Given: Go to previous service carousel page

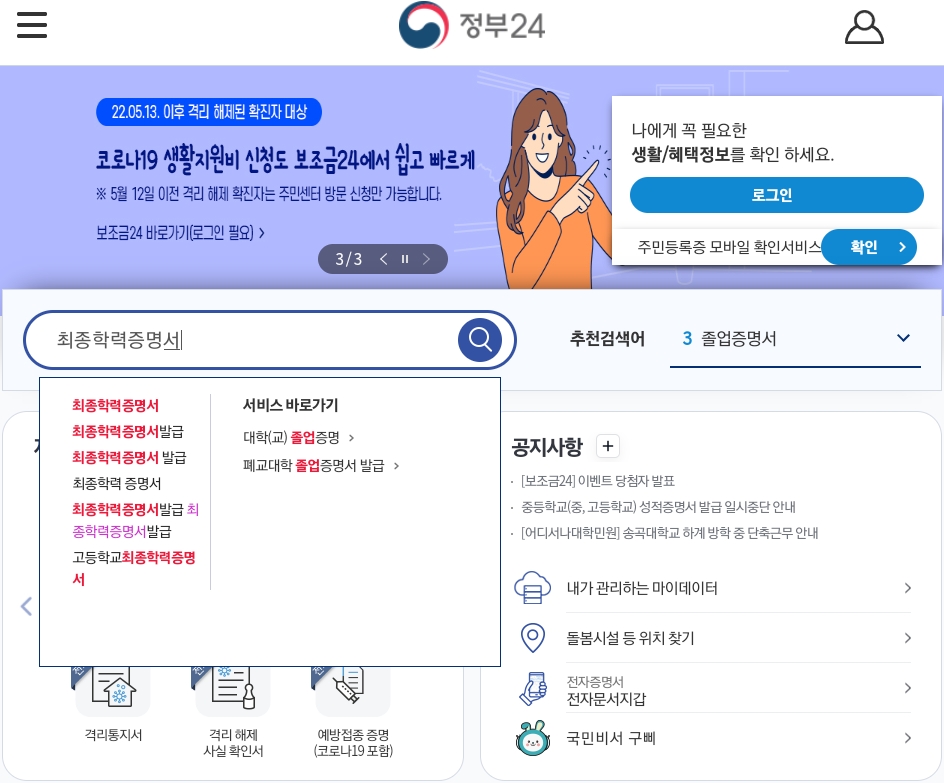Looking at the screenshot, I should 26,606.
